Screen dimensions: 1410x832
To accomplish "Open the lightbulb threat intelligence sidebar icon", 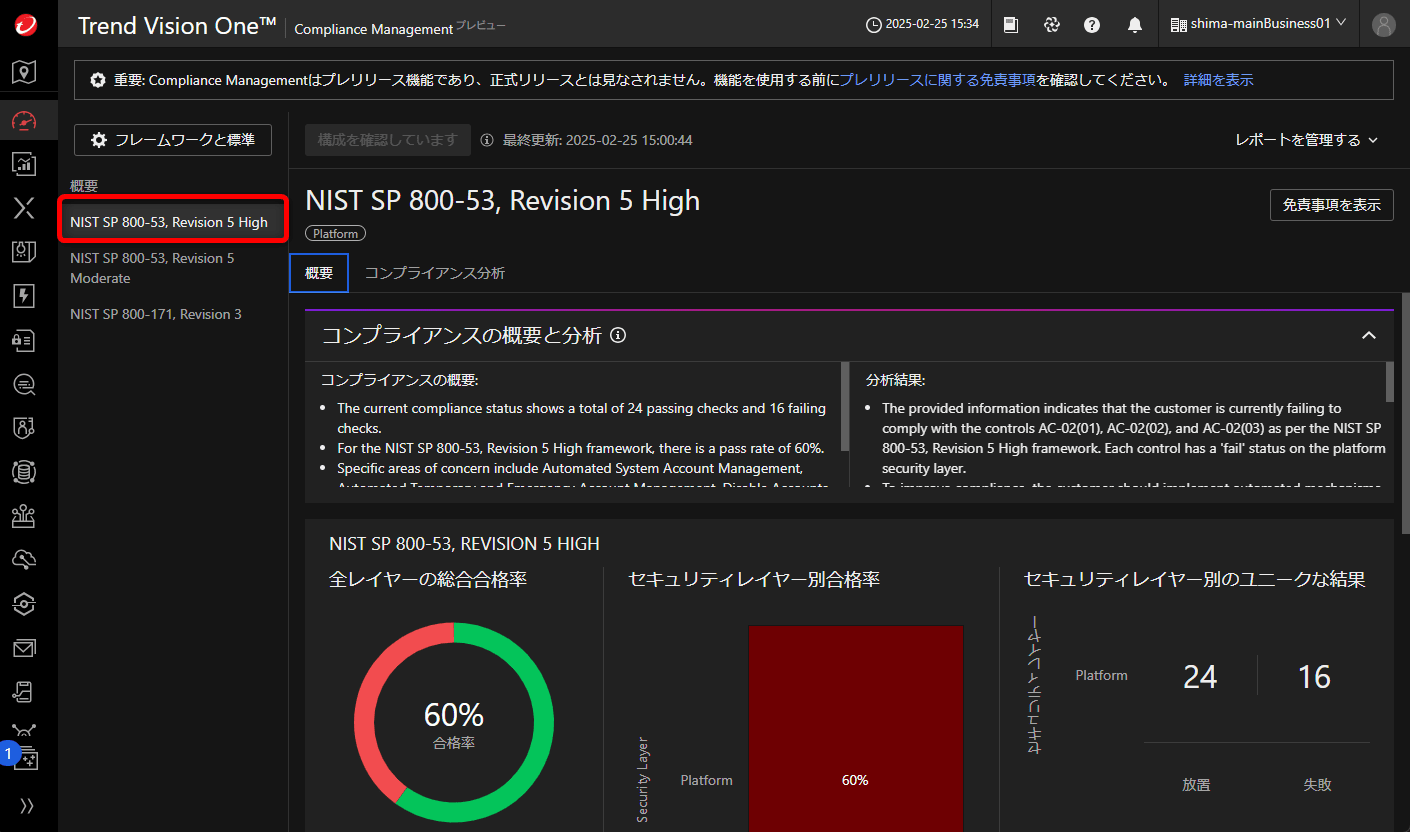I will pos(24,252).
